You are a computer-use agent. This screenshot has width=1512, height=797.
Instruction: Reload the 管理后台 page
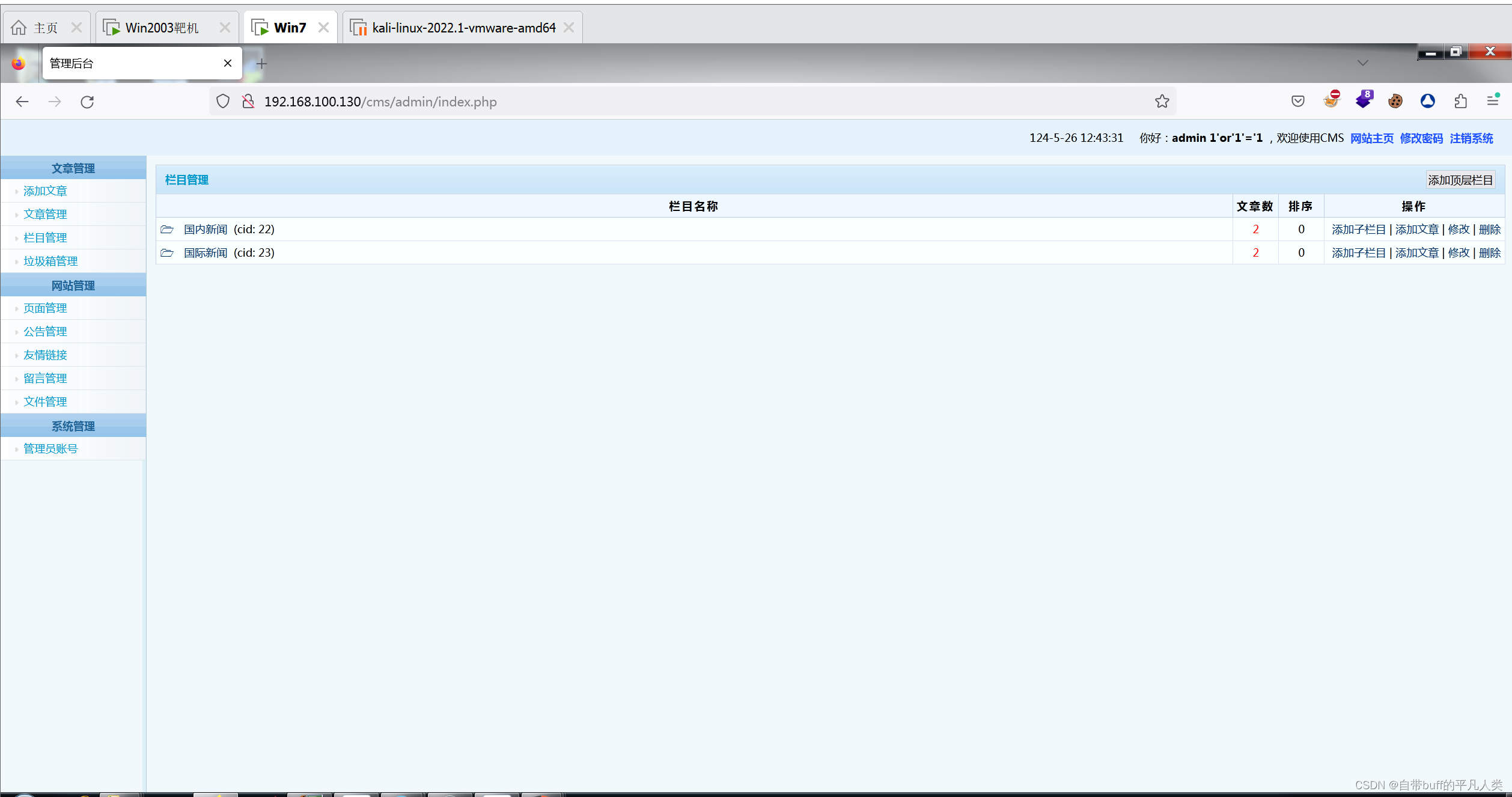(x=87, y=101)
